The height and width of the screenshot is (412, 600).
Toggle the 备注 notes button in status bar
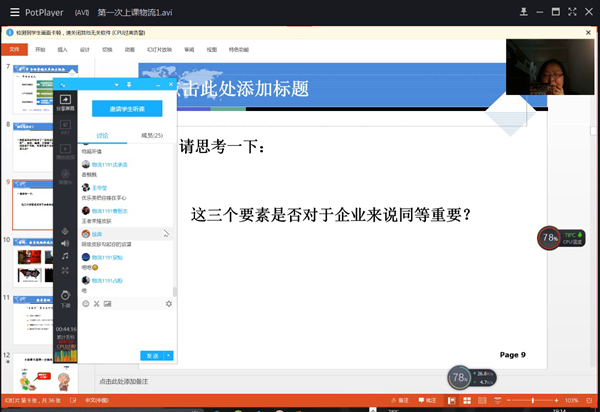399,401
